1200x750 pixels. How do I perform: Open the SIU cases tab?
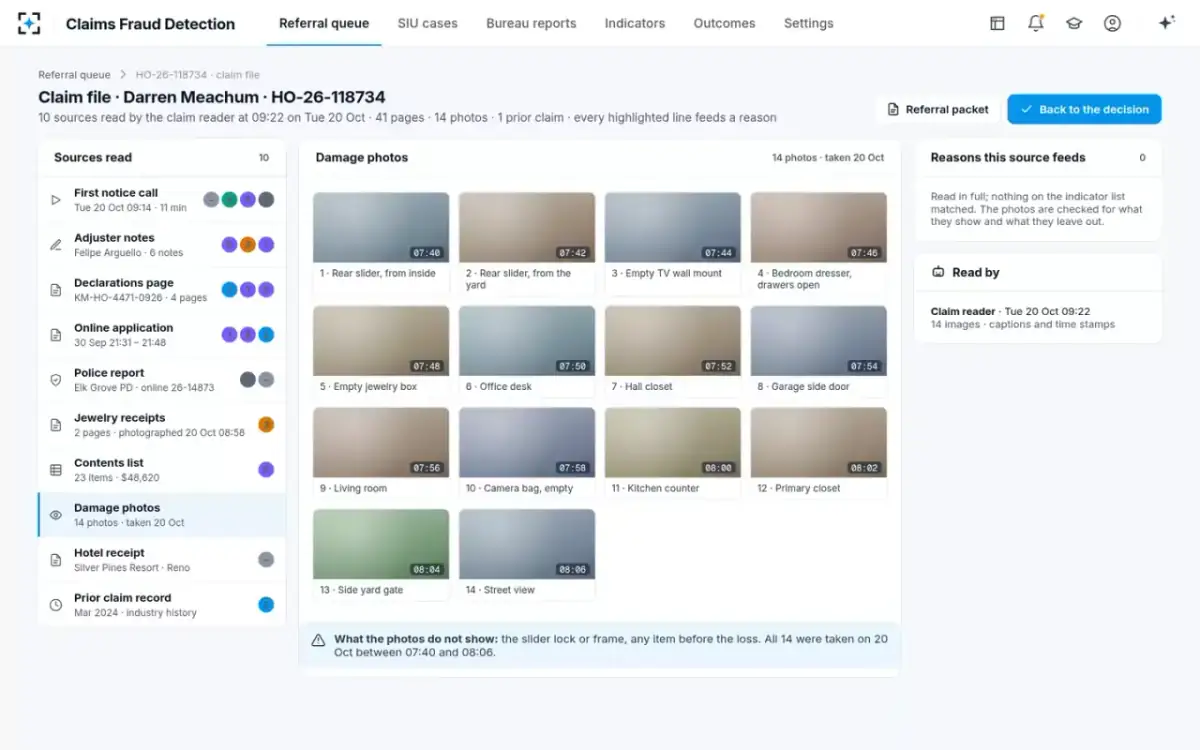(x=427, y=23)
